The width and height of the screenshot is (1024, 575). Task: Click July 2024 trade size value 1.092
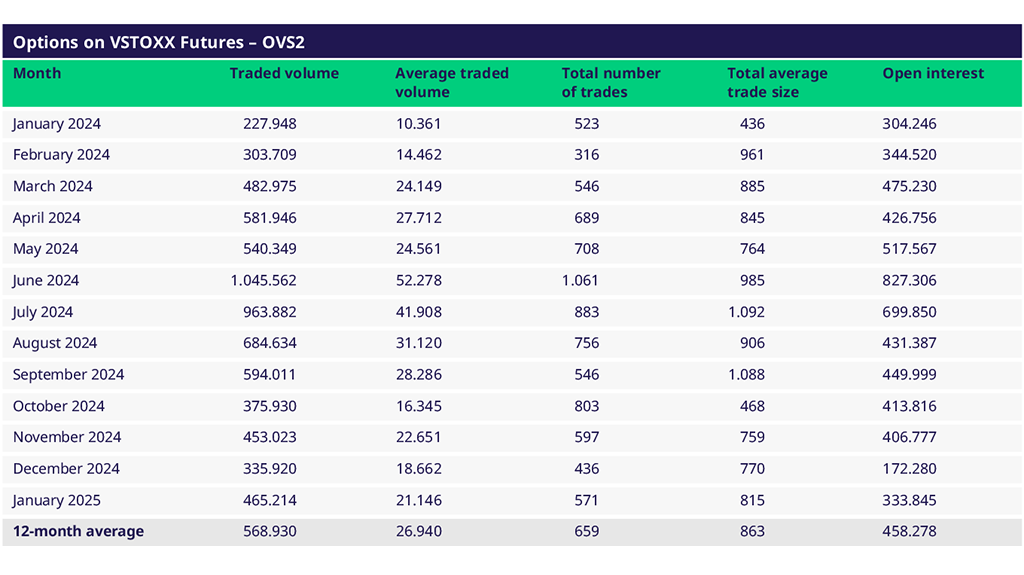click(745, 312)
